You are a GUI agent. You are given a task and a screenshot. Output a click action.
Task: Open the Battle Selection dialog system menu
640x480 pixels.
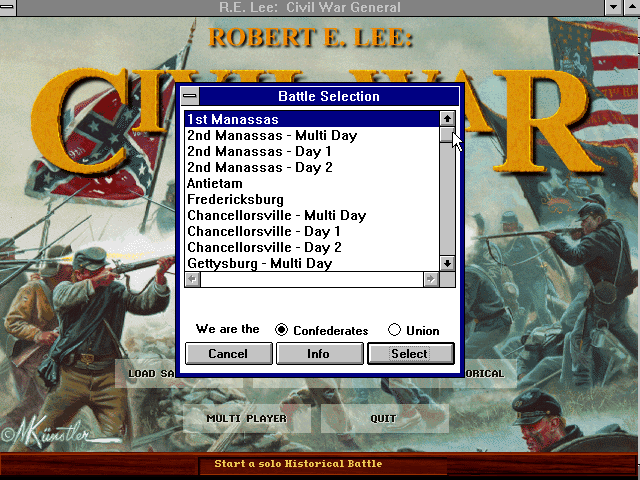click(190, 96)
